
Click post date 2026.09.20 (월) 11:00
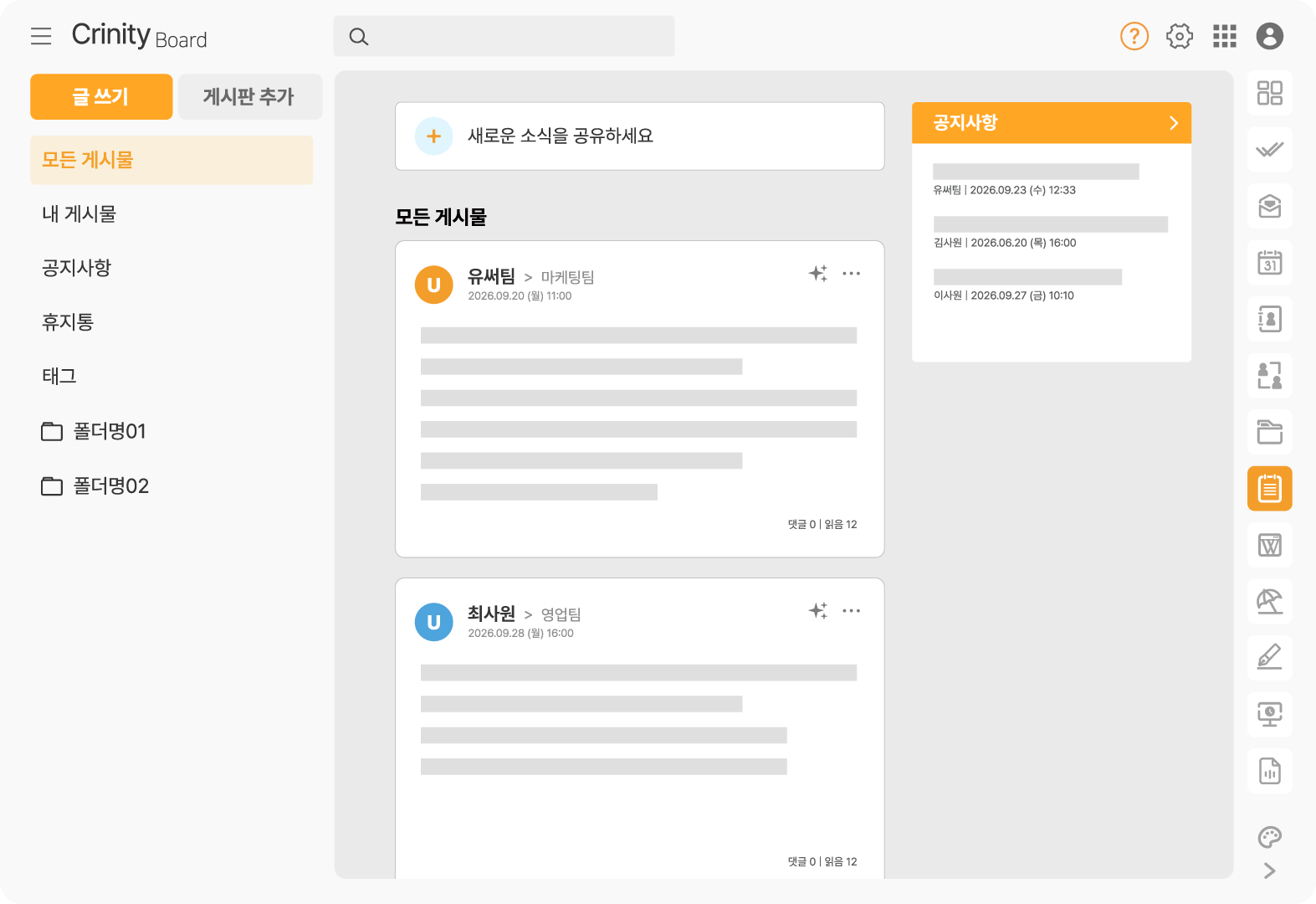(520, 296)
